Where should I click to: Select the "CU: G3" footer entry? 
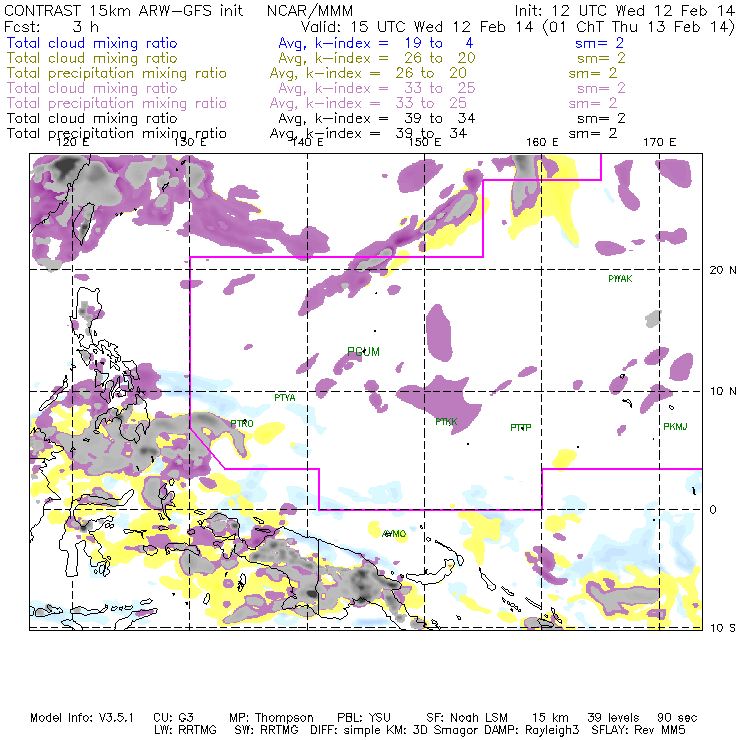click(173, 718)
